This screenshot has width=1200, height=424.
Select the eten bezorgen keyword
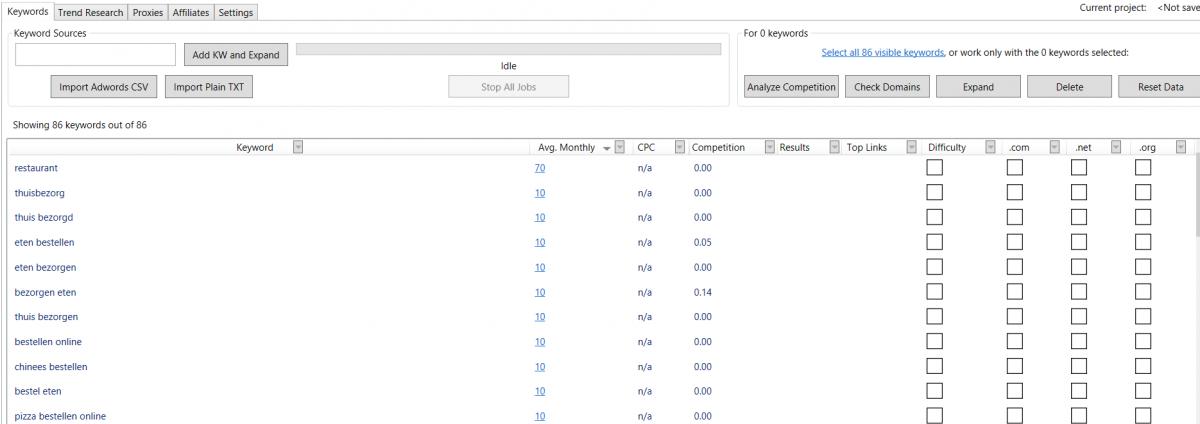point(45,267)
